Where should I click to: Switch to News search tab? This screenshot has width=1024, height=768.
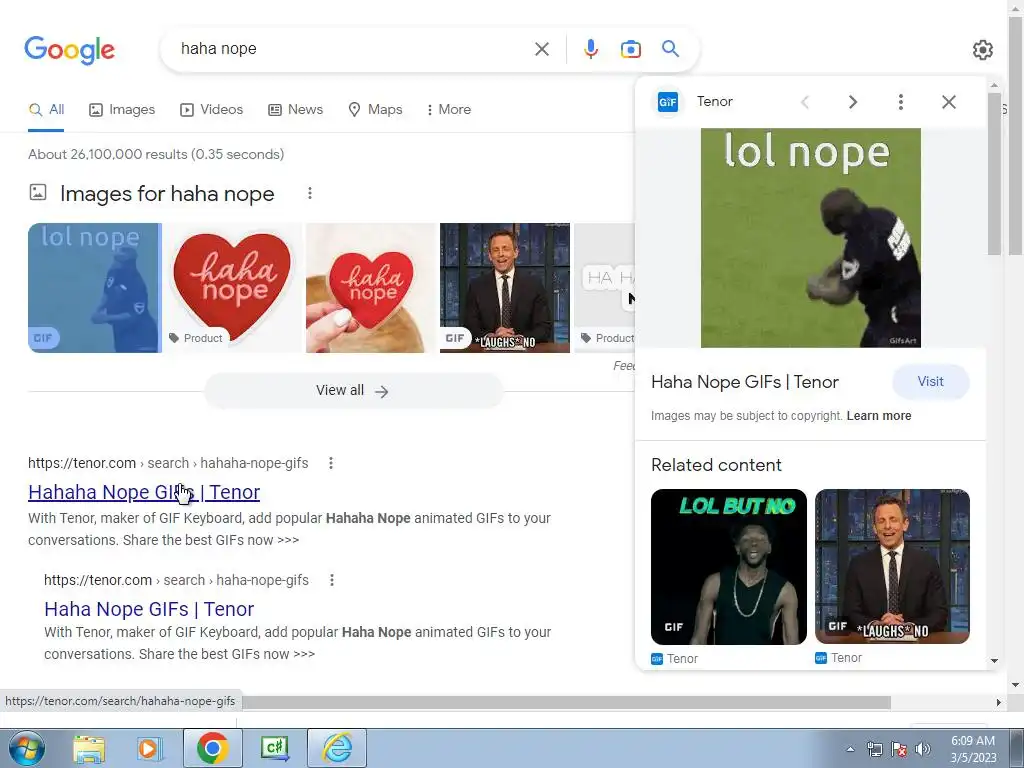[x=296, y=110]
